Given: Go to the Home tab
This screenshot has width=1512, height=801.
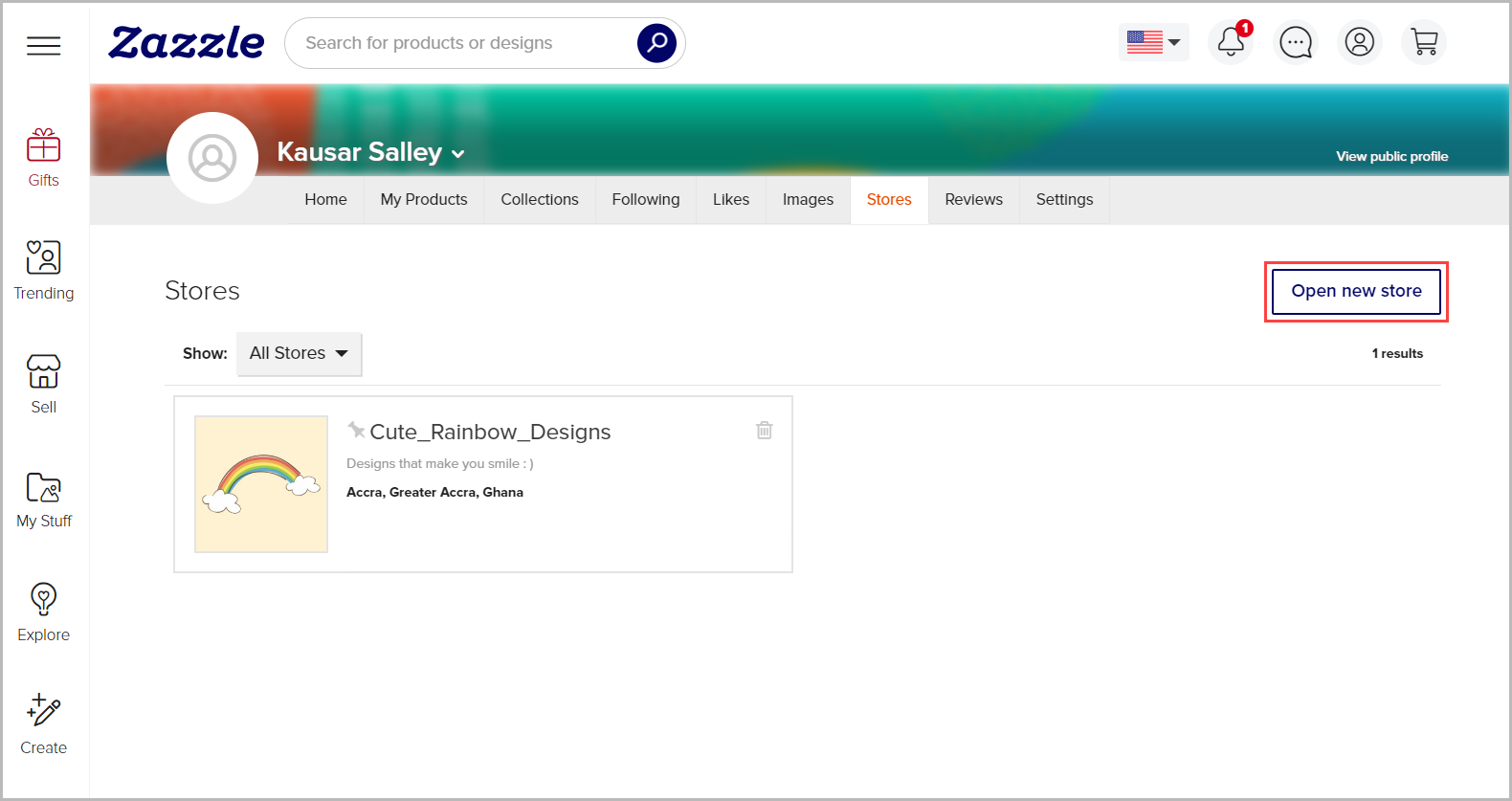Looking at the screenshot, I should (x=325, y=200).
